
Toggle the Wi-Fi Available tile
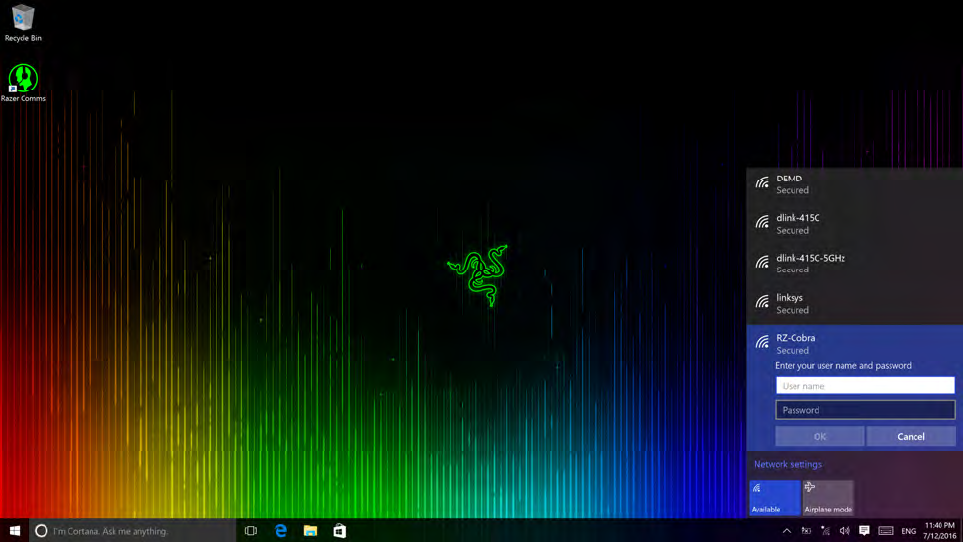tap(774, 497)
